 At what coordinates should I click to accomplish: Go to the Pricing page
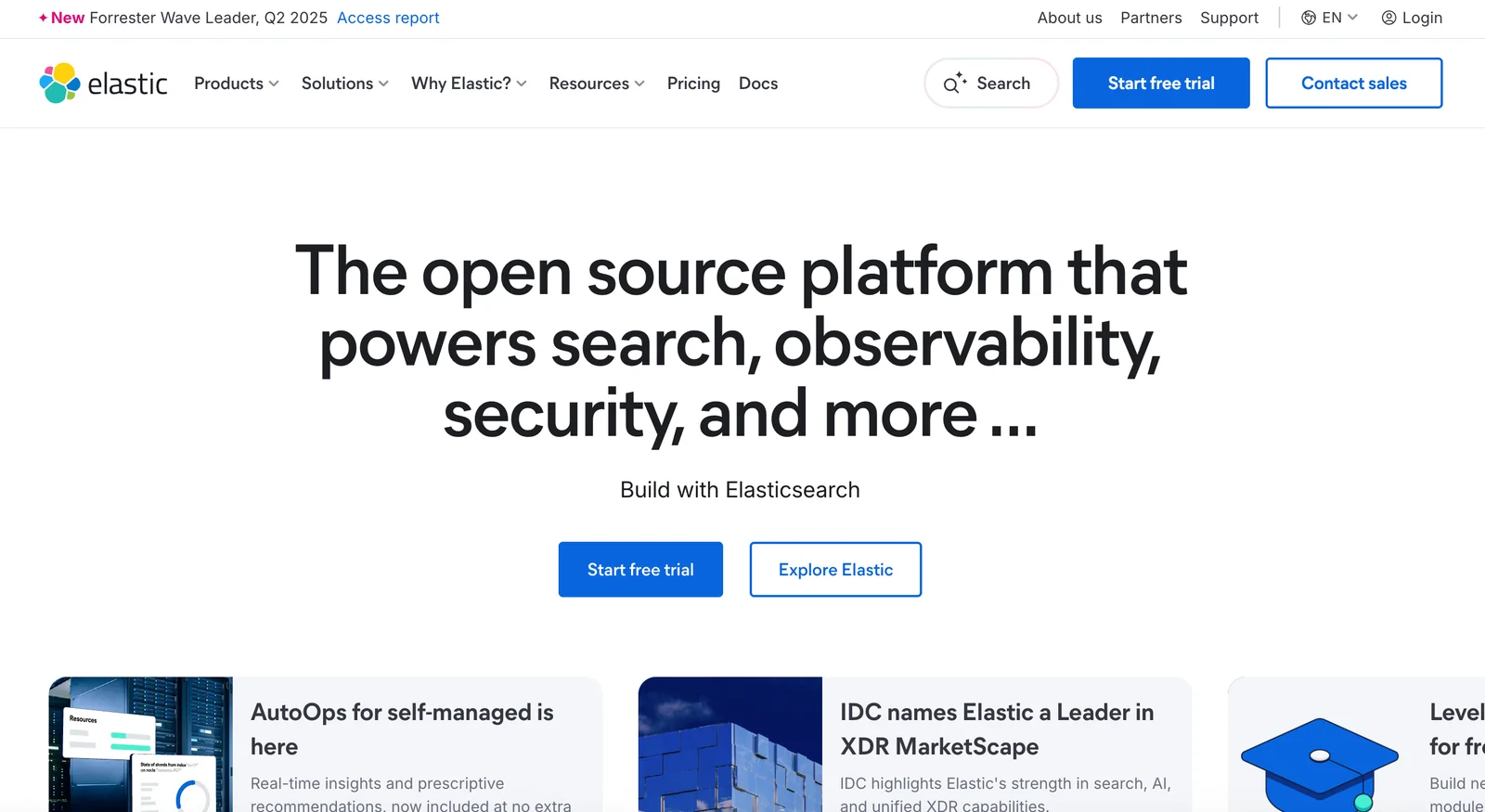(x=693, y=84)
